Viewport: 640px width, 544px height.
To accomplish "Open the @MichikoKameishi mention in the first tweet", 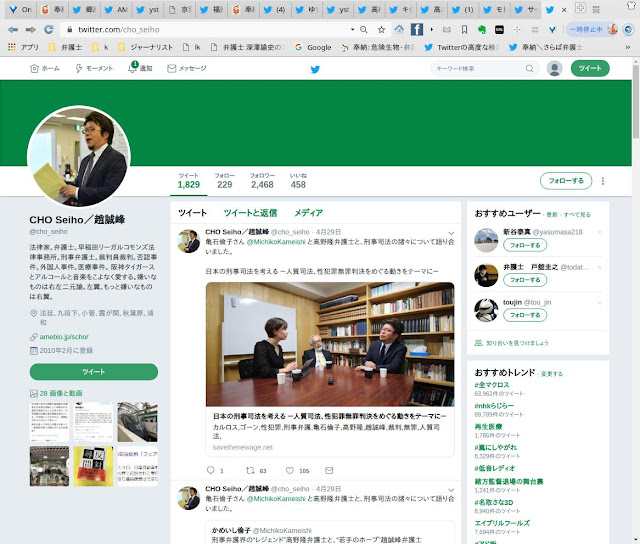I will click(276, 242).
